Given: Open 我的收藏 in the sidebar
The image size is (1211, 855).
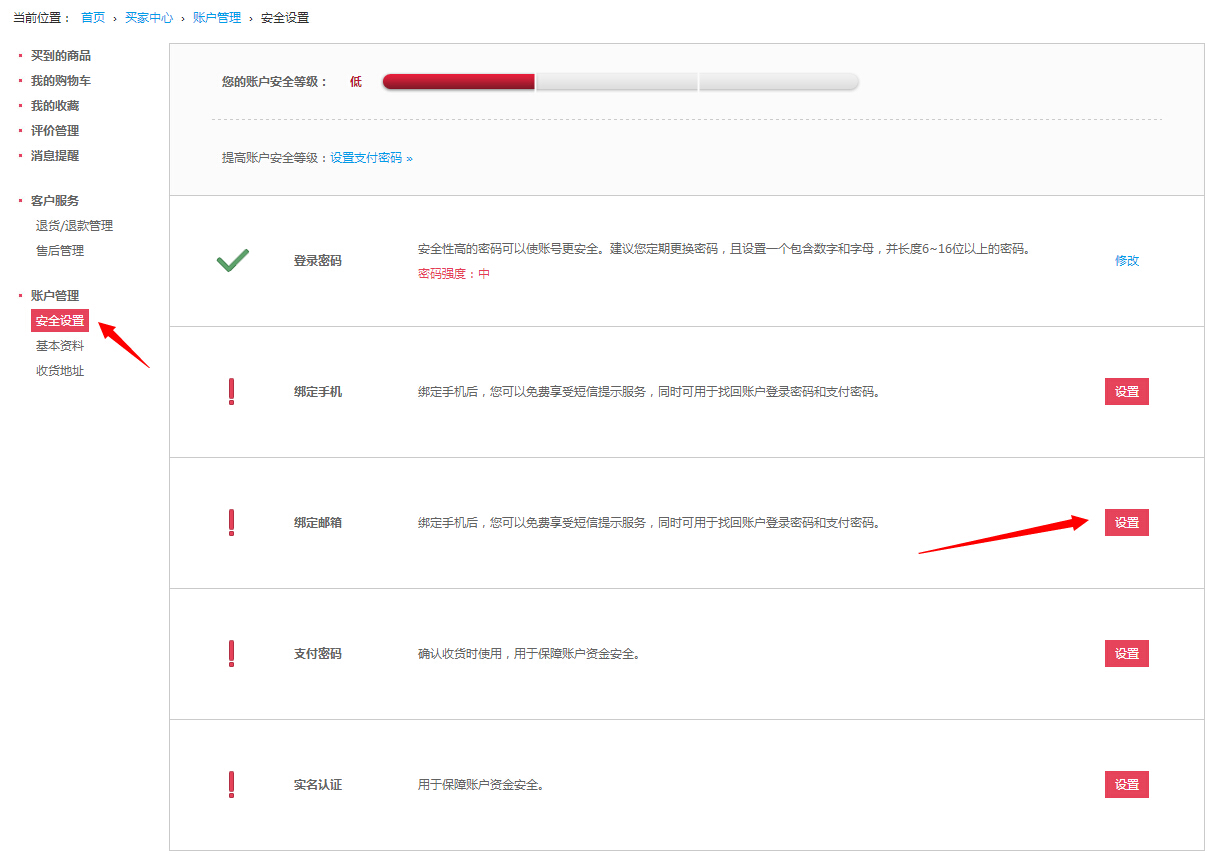Looking at the screenshot, I should click(x=55, y=106).
